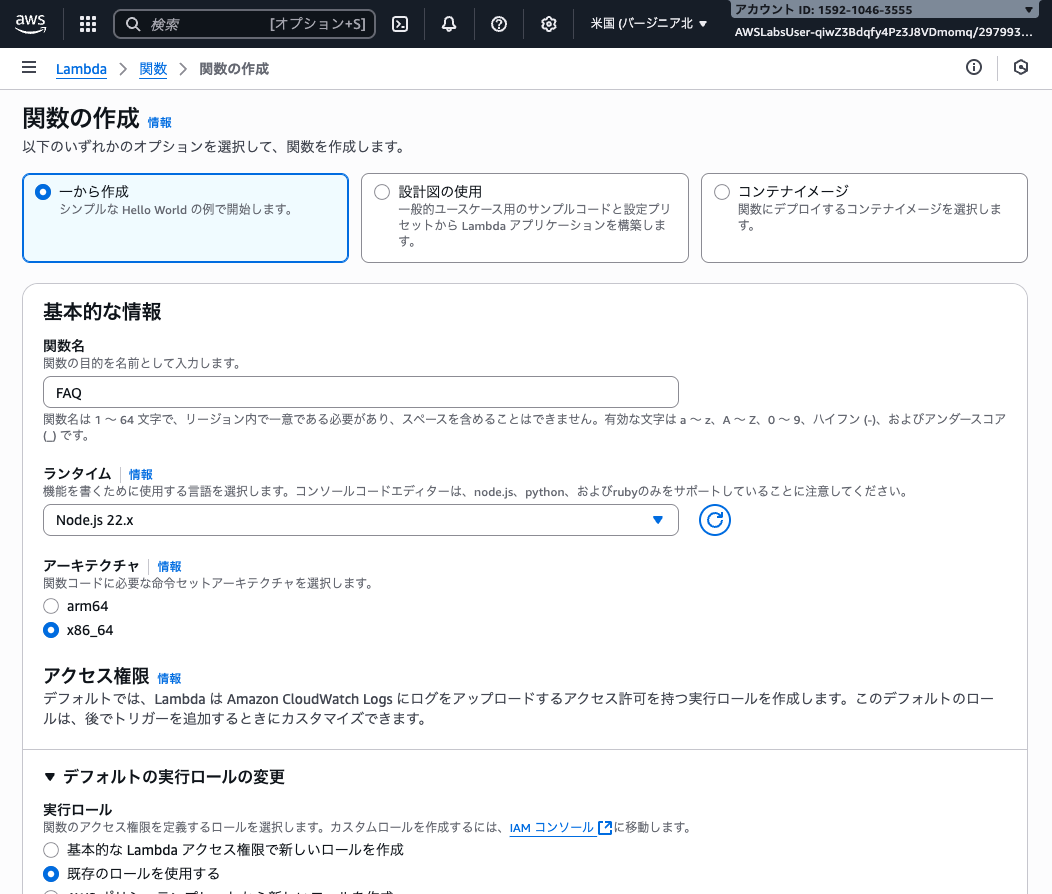Go to the Lambda breadcrumb
Image resolution: width=1052 pixels, height=894 pixels.
[81, 69]
